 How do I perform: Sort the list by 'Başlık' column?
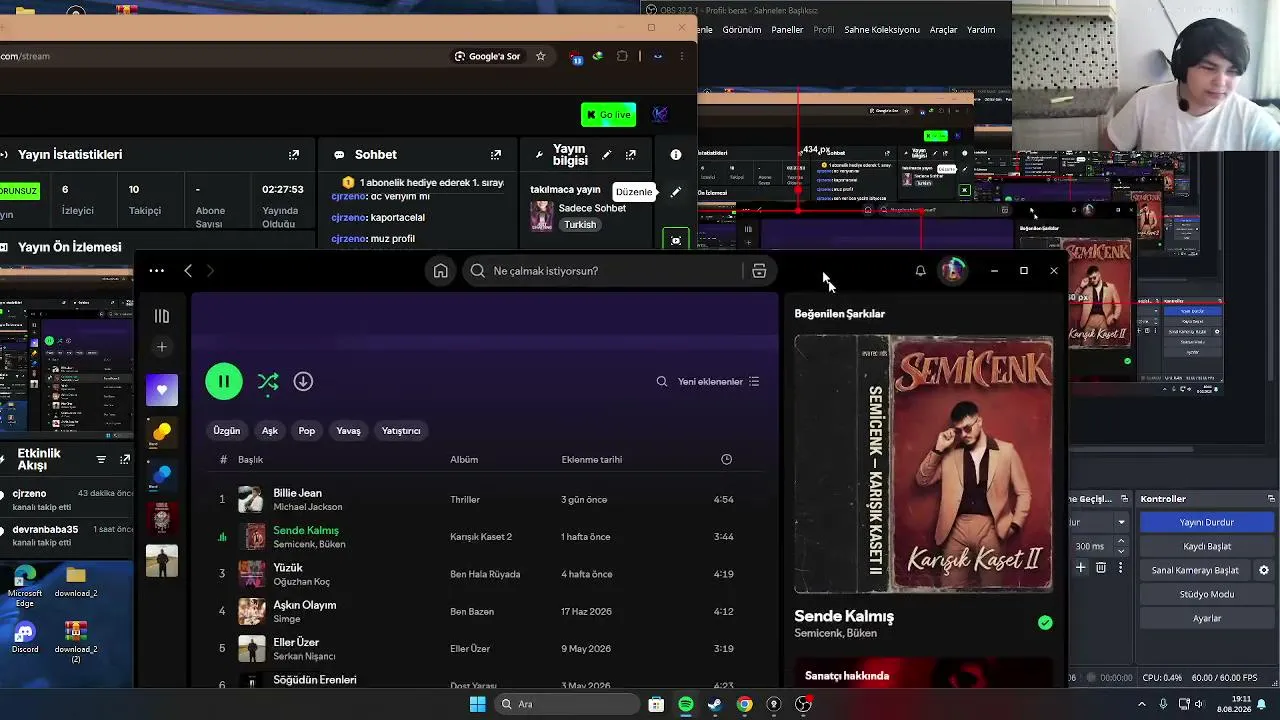click(x=250, y=460)
